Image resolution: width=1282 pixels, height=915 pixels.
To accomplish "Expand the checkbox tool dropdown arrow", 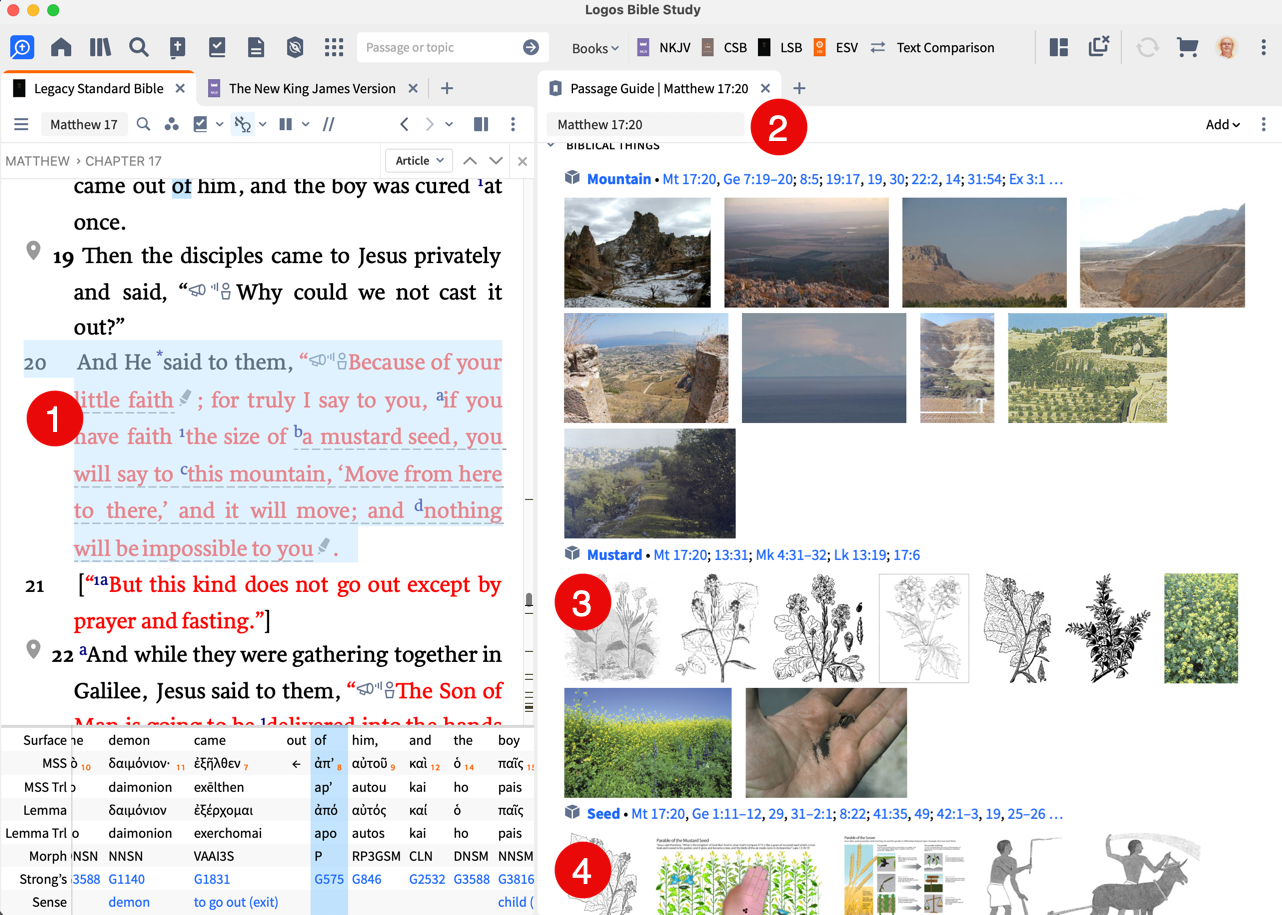I will pos(219,125).
